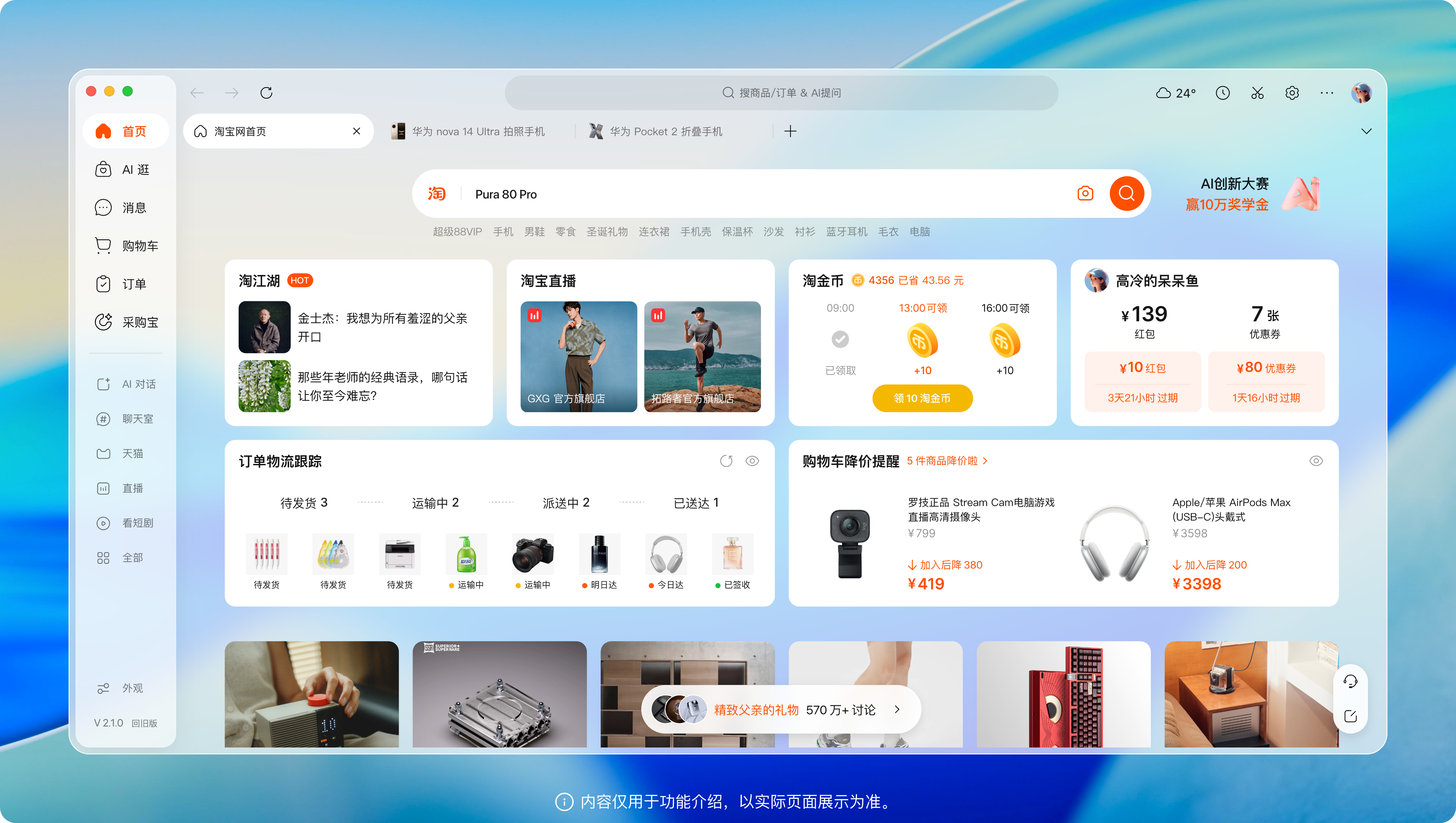Open the camera image search icon

pyautogui.click(x=1085, y=193)
